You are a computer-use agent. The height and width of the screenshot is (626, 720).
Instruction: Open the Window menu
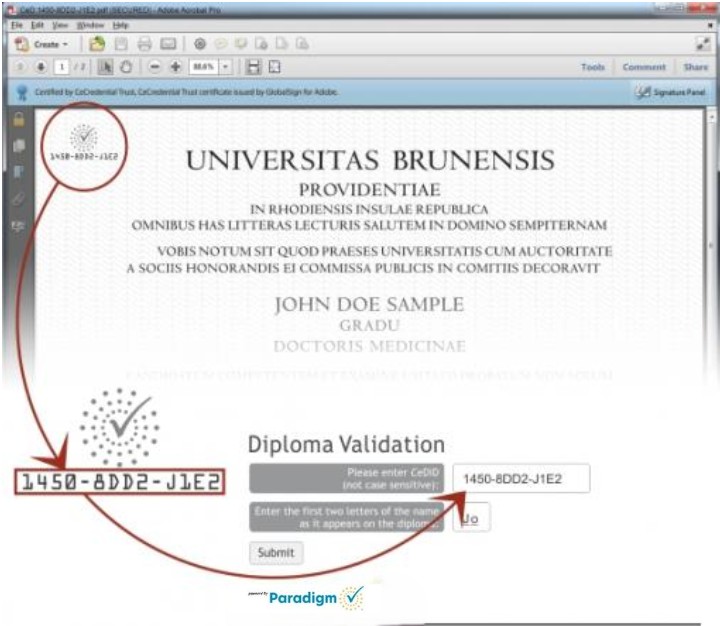[90, 25]
